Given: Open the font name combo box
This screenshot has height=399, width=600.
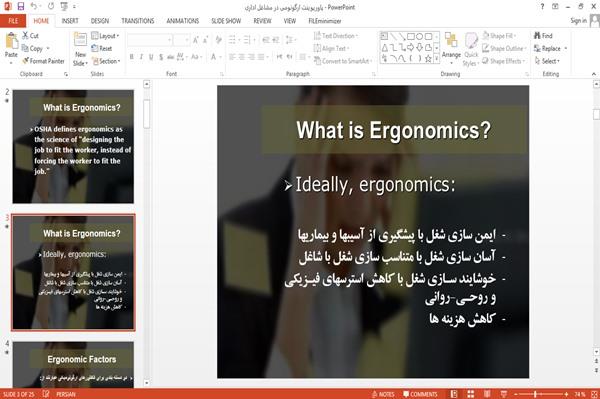Looking at the screenshot, I should tap(149, 39).
